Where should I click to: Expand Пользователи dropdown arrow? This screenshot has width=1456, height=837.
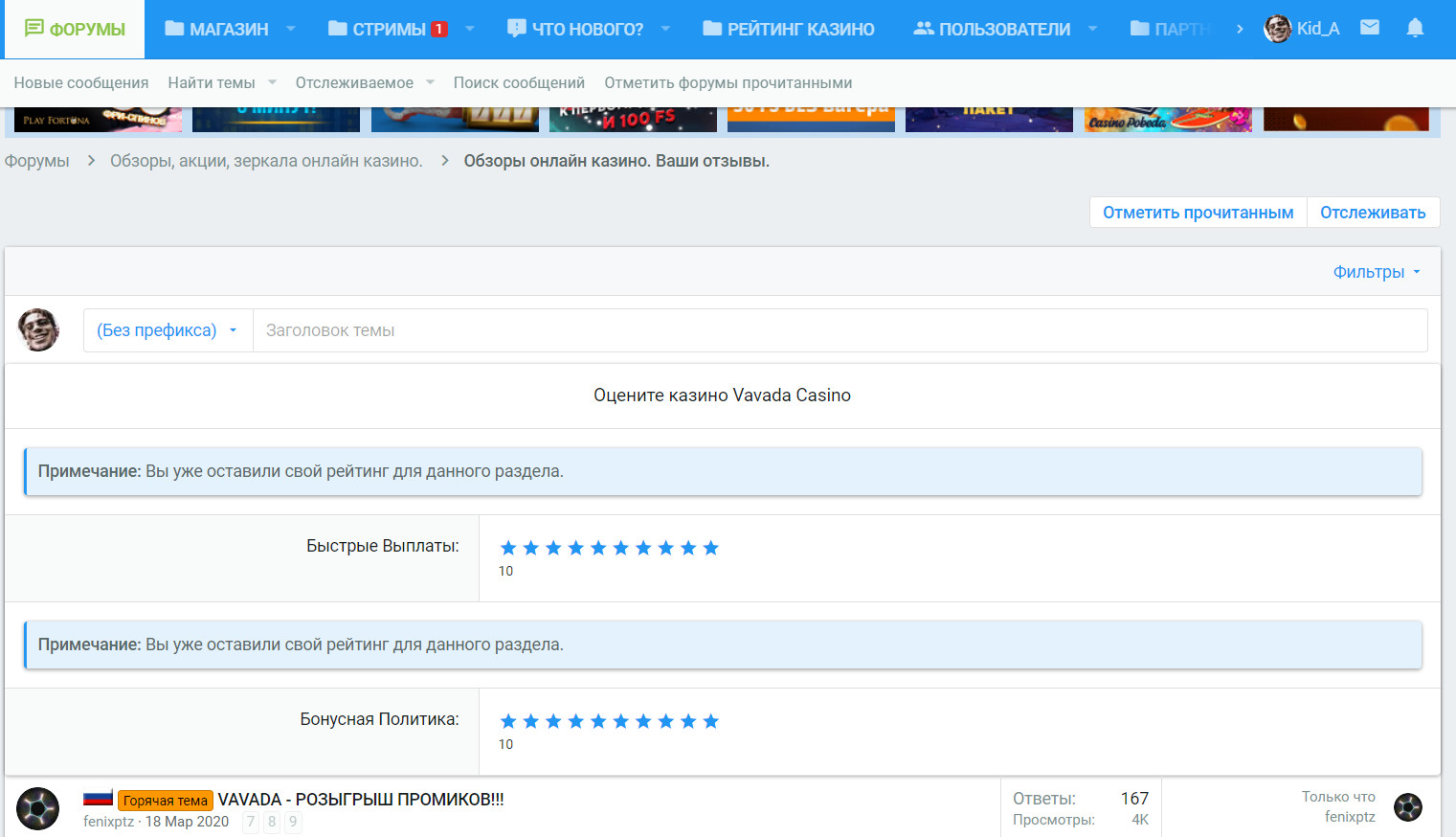point(1092,29)
